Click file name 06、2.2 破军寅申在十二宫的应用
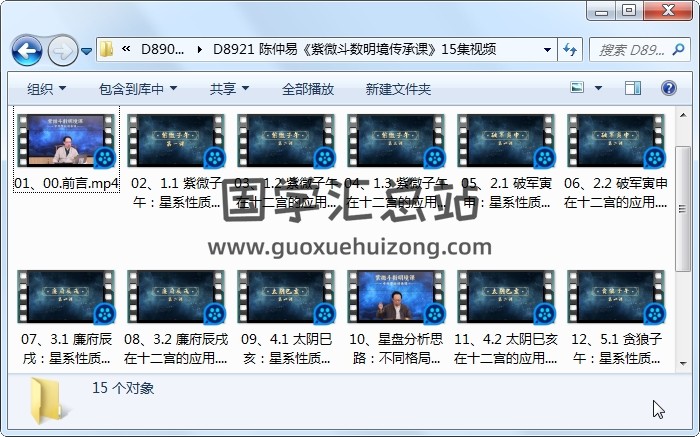The image size is (700, 437). pyautogui.click(x=616, y=193)
